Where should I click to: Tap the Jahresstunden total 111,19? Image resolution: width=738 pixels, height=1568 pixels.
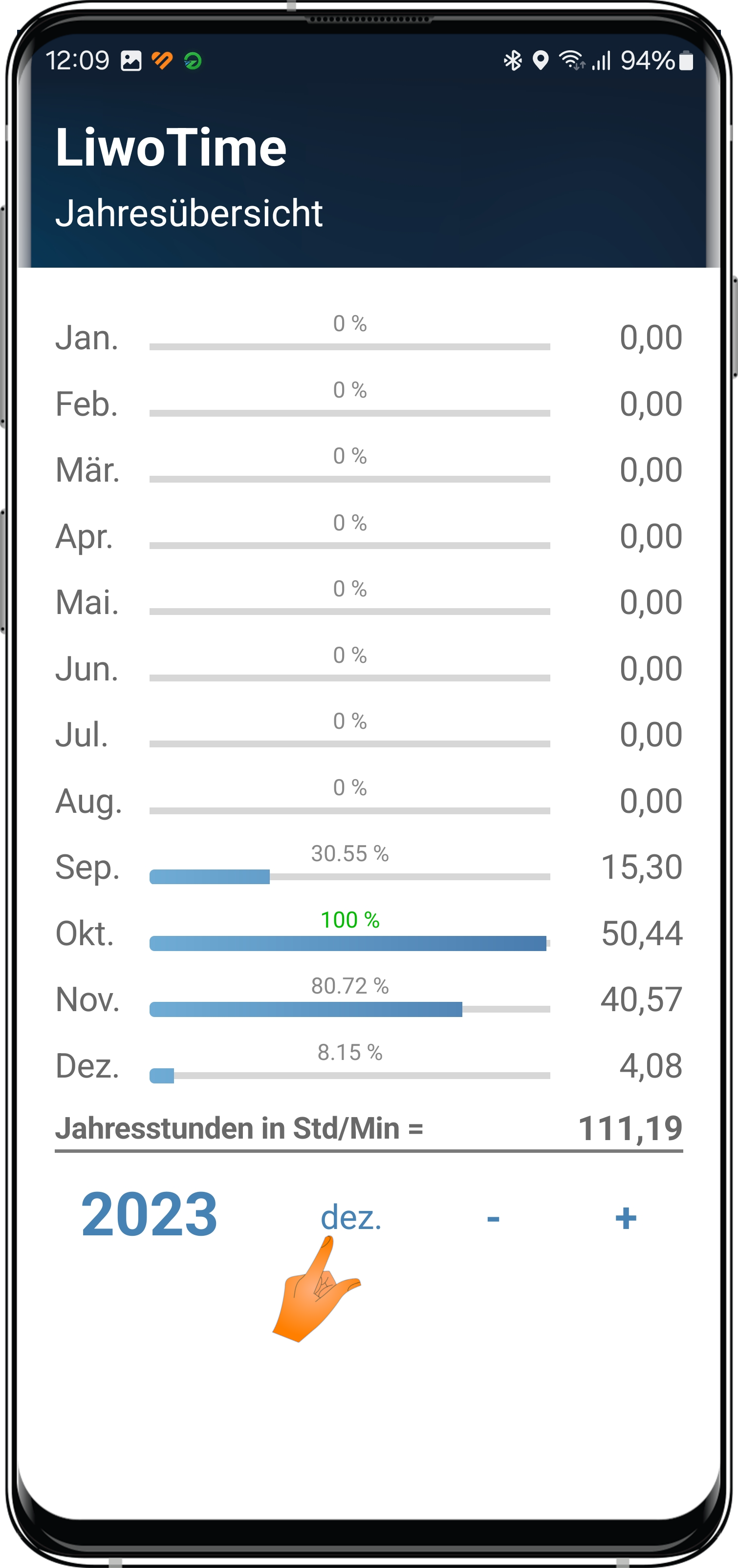coord(629,1128)
